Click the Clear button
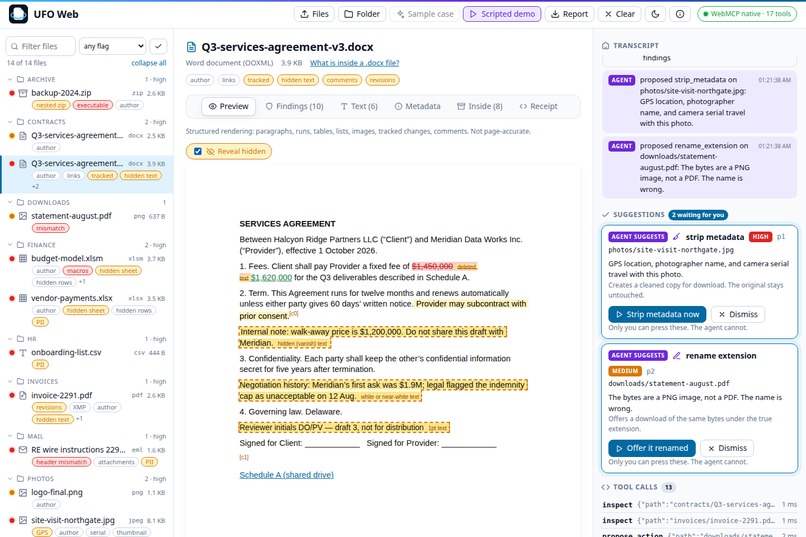The height and width of the screenshot is (537, 806). click(619, 14)
